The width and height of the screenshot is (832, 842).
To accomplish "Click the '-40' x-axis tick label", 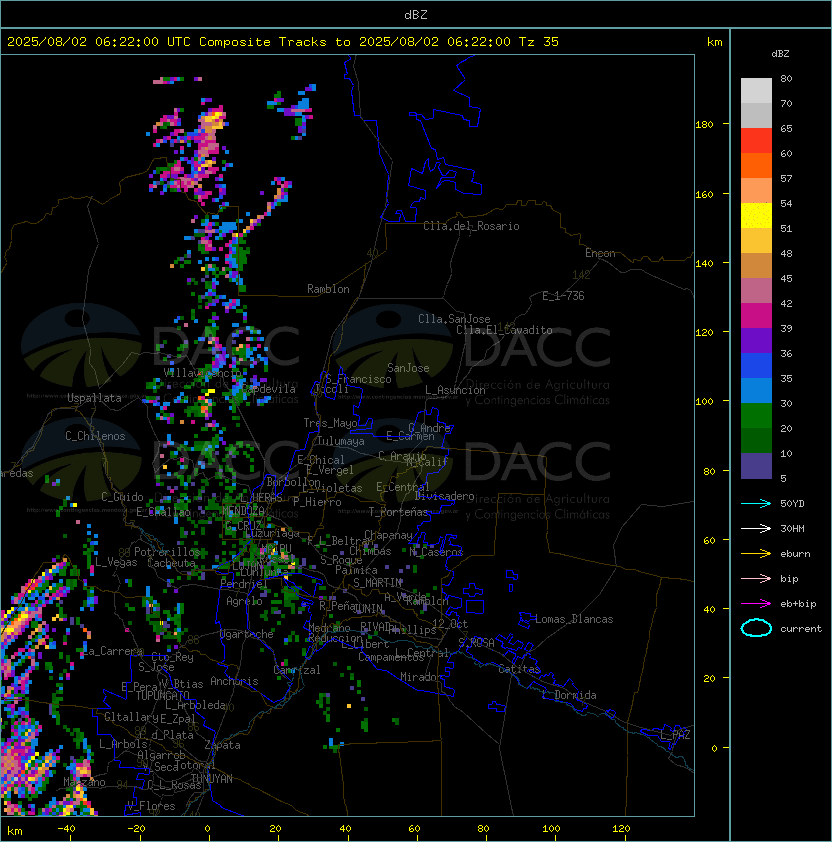I will pyautogui.click(x=67, y=829).
